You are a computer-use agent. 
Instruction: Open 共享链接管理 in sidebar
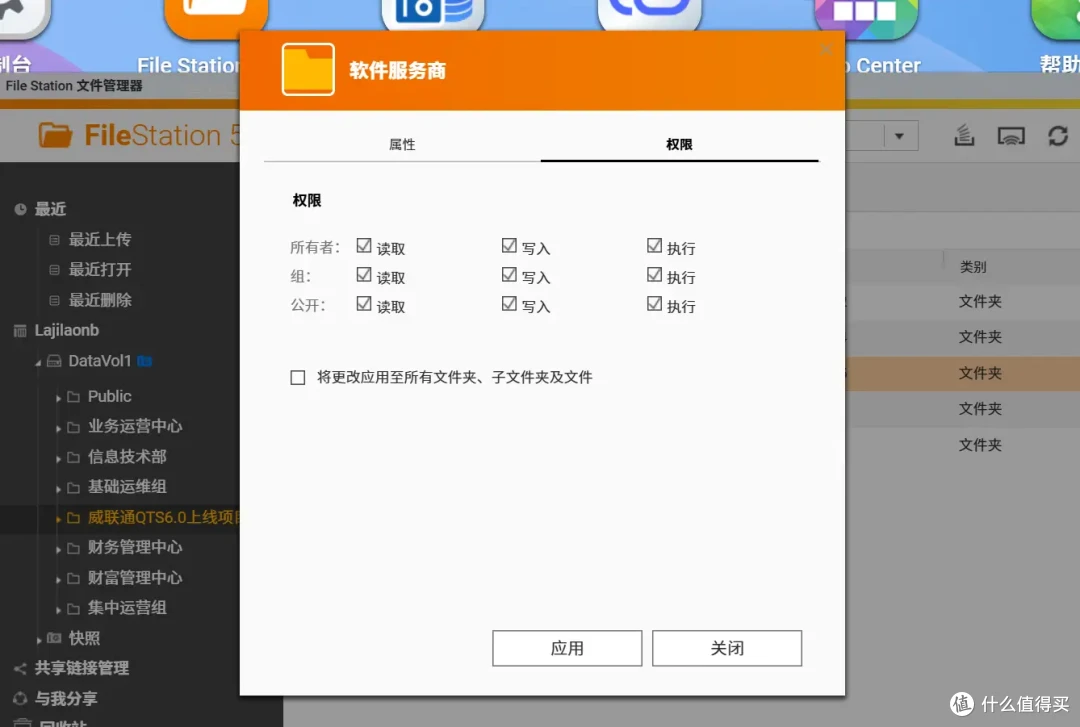click(x=82, y=668)
